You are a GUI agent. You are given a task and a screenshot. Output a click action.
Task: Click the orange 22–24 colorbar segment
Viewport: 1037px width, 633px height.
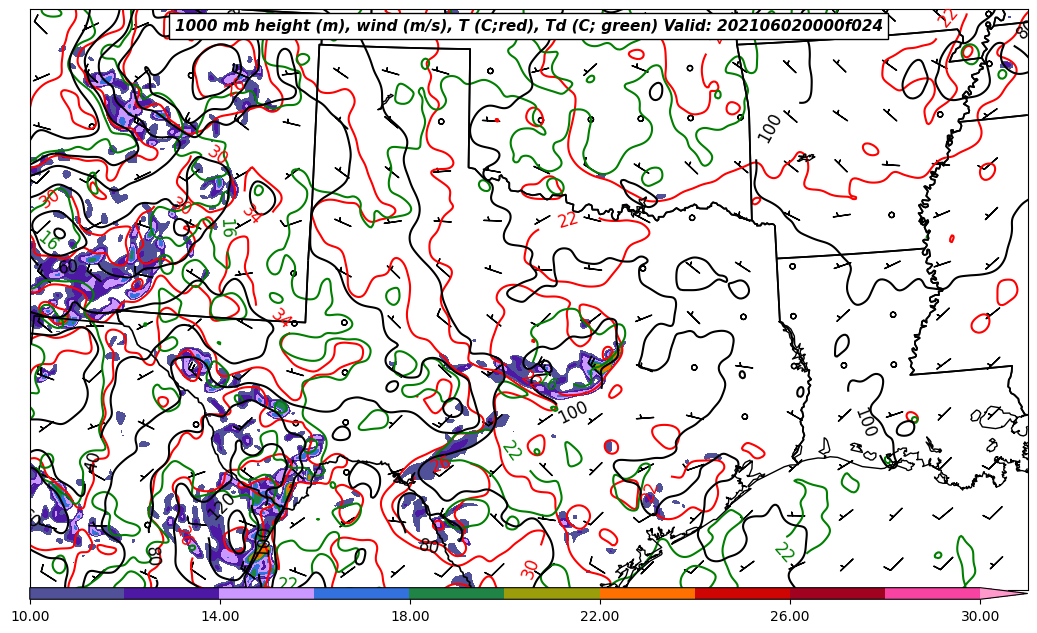[647, 593]
